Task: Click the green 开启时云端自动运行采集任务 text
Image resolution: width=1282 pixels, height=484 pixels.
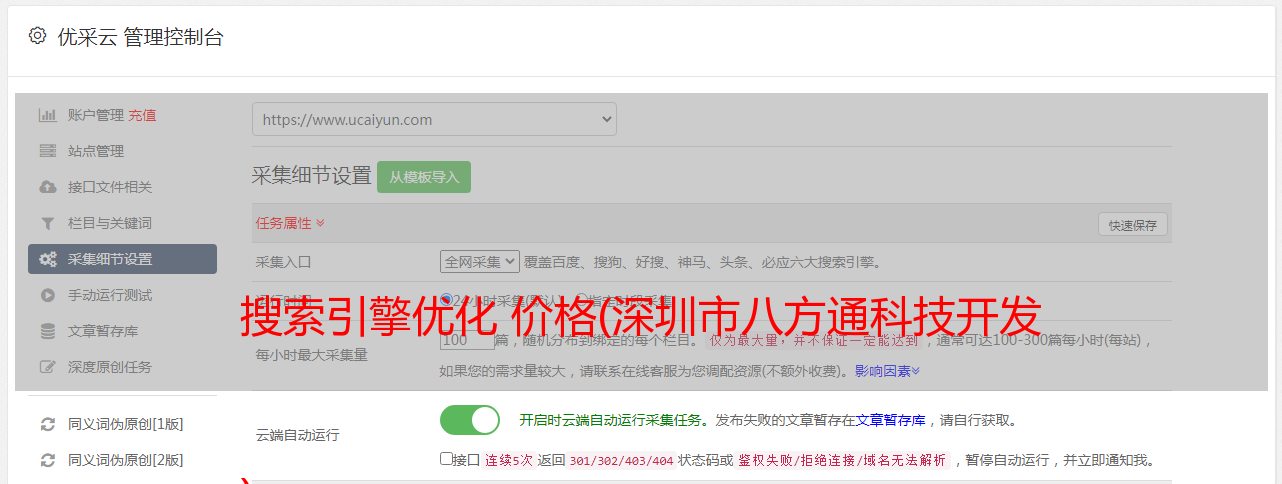Action: tap(610, 420)
